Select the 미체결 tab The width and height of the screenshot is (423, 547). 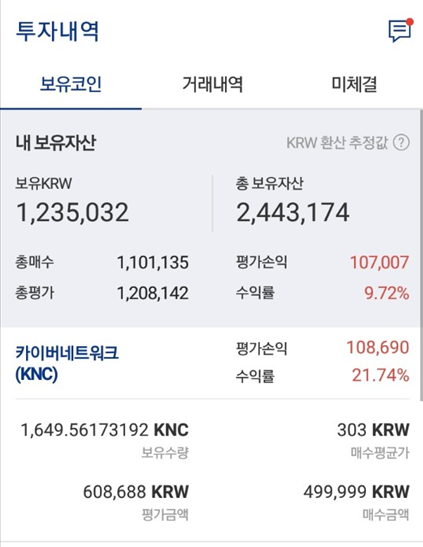pyautogui.click(x=354, y=84)
